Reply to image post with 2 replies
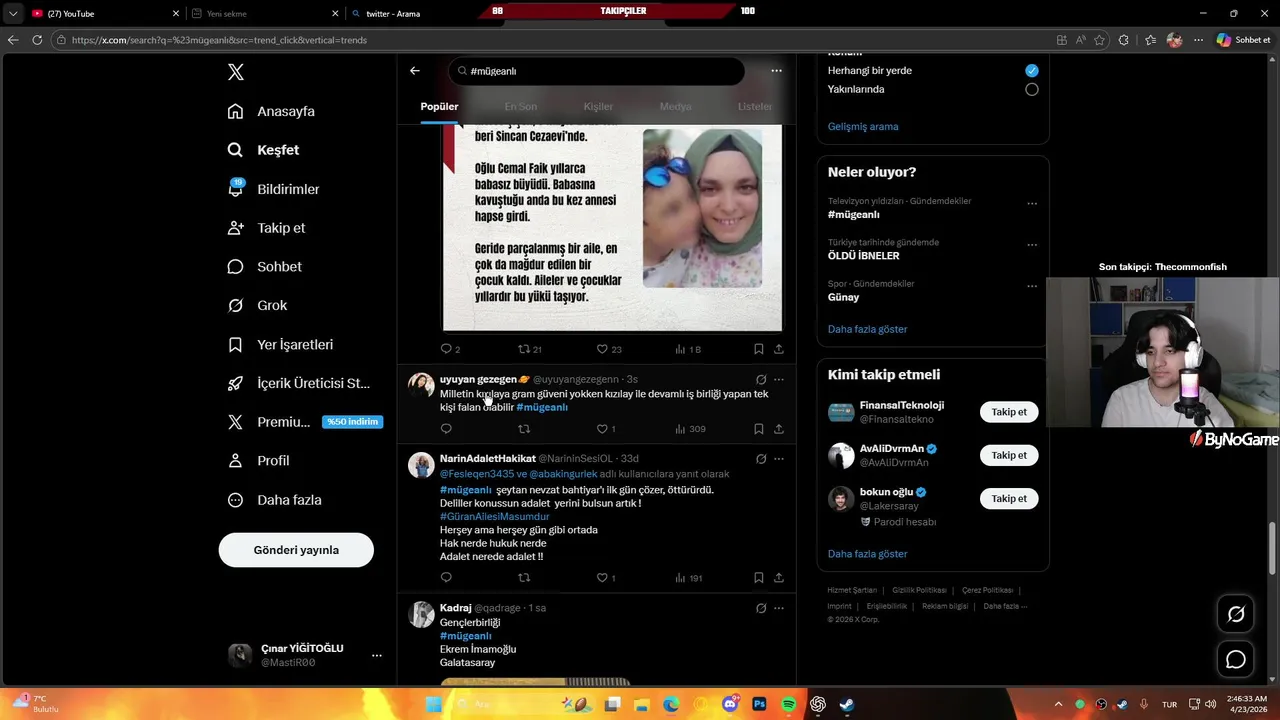Image resolution: width=1280 pixels, height=720 pixels. (450, 349)
